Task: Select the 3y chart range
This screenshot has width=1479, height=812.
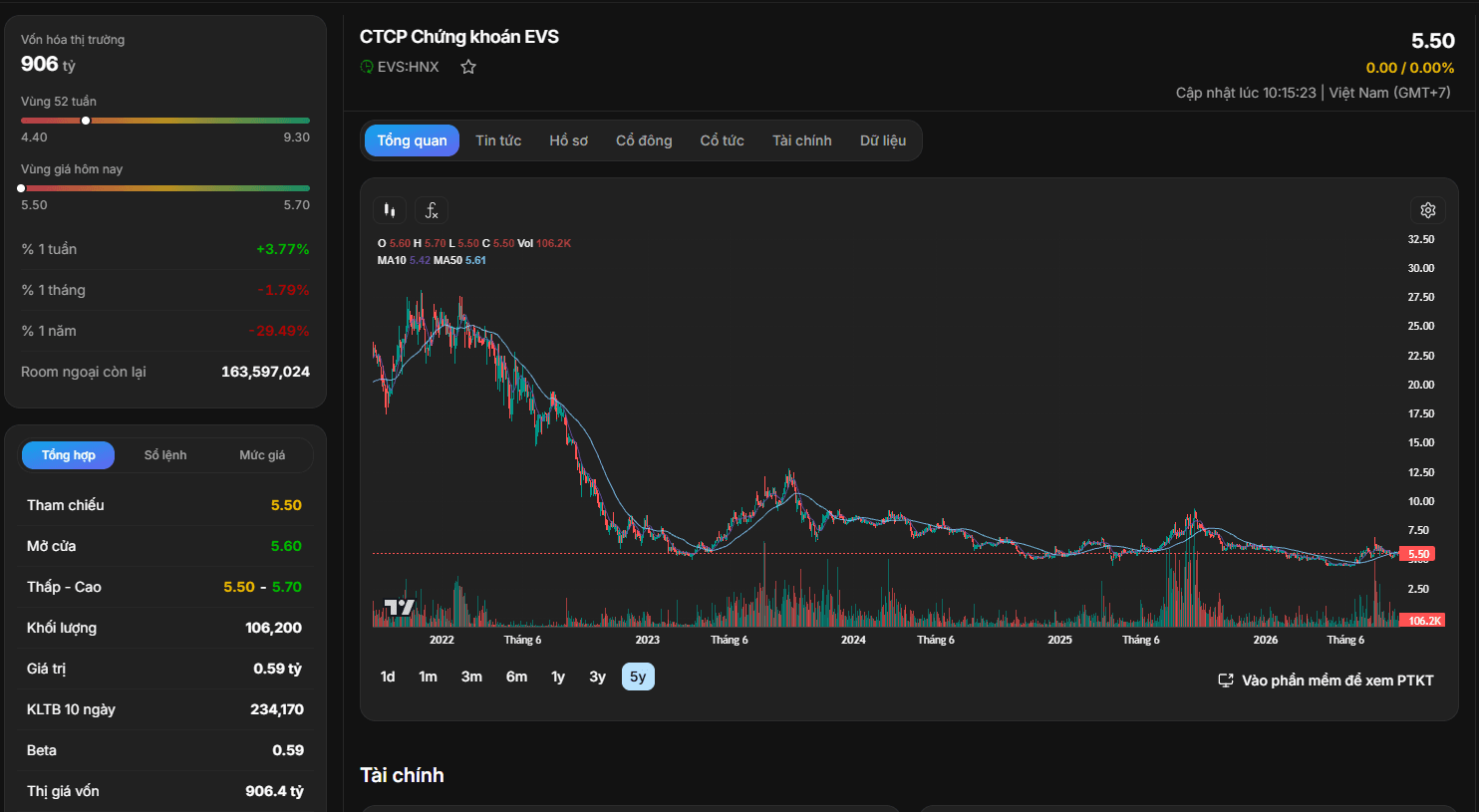Action: (598, 677)
